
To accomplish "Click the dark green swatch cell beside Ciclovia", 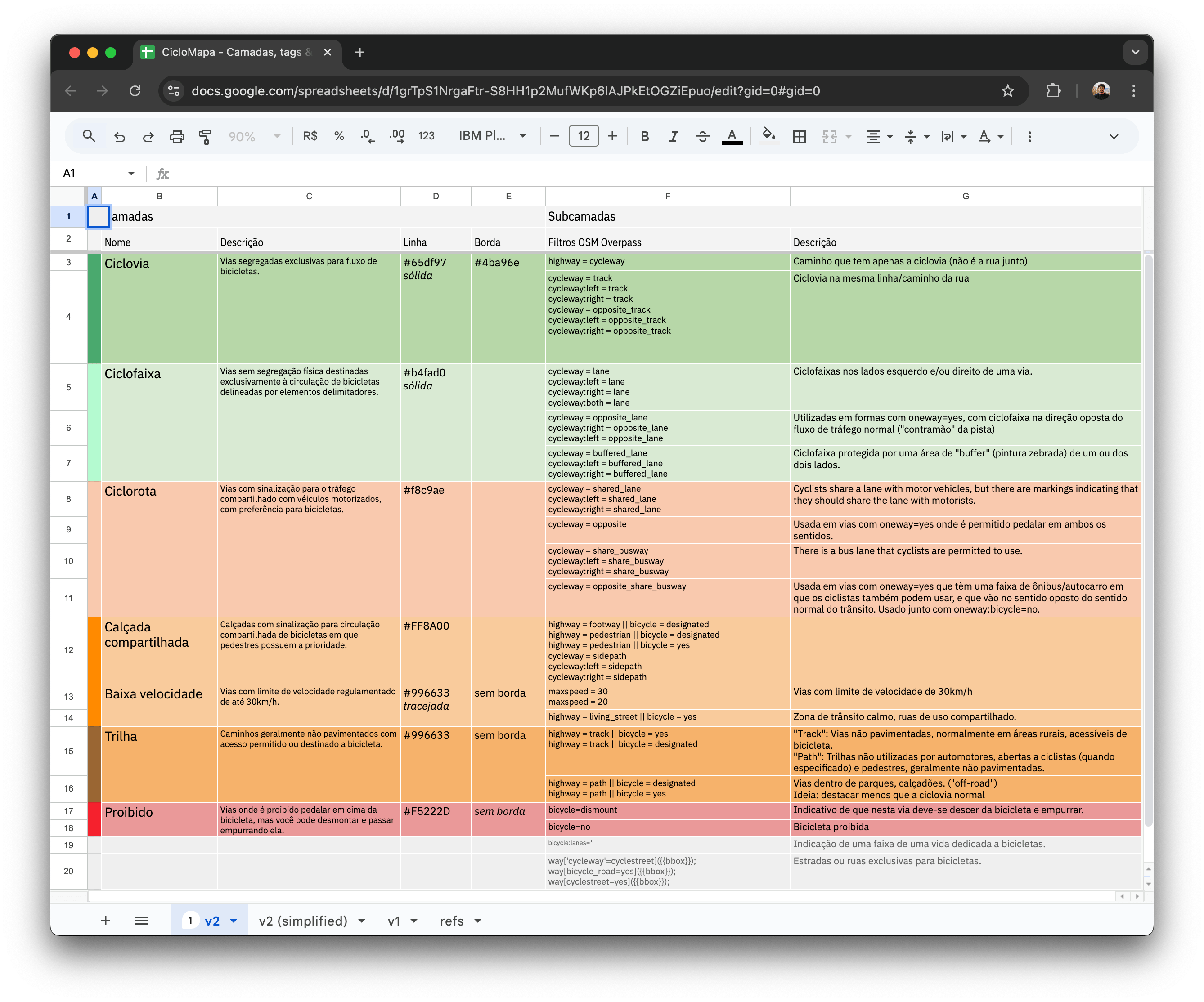I will tap(94, 308).
